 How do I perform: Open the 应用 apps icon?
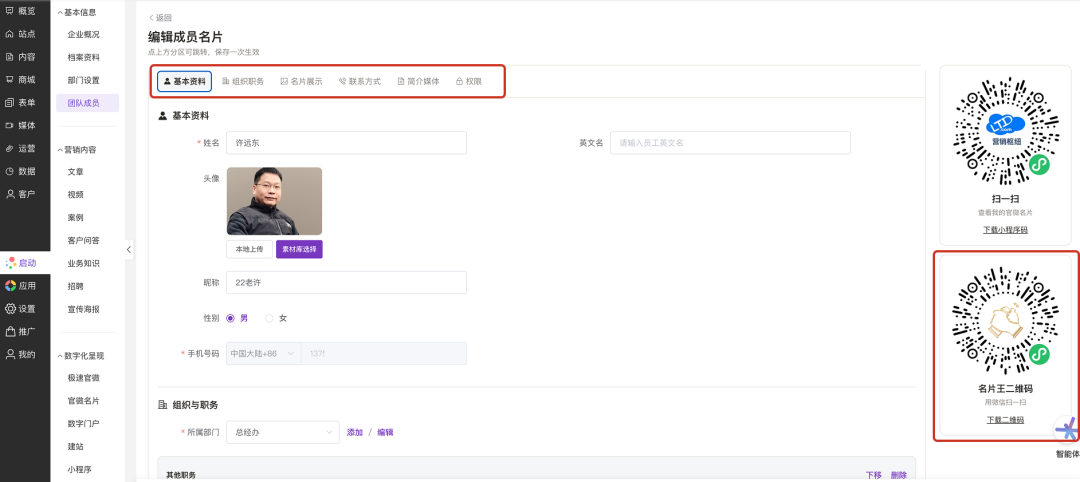point(10,285)
